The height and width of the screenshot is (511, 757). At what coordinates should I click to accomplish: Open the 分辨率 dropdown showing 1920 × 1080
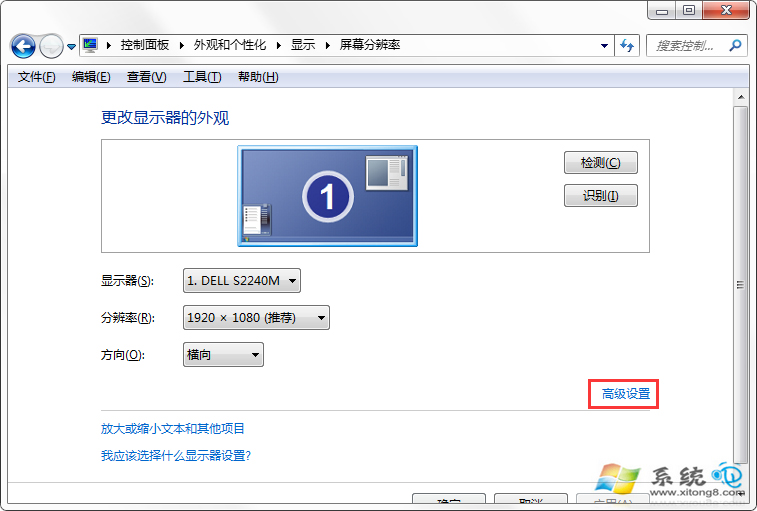(256, 318)
